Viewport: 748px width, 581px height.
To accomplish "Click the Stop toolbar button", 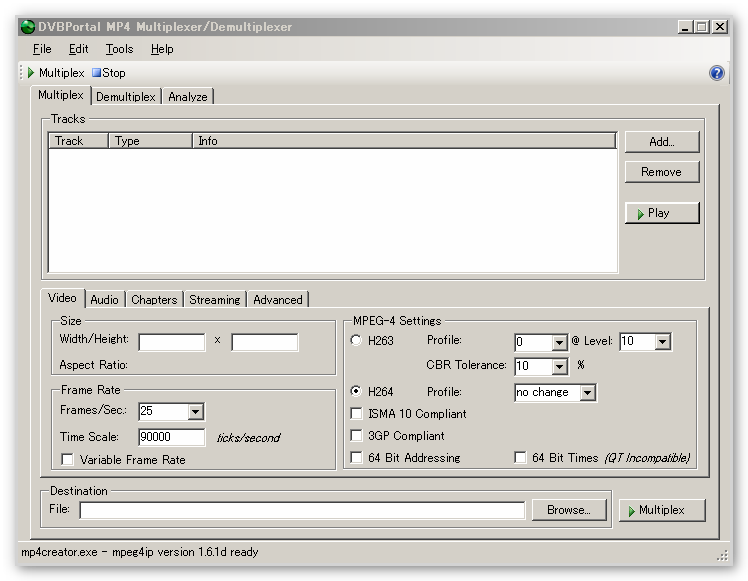I will 109,73.
